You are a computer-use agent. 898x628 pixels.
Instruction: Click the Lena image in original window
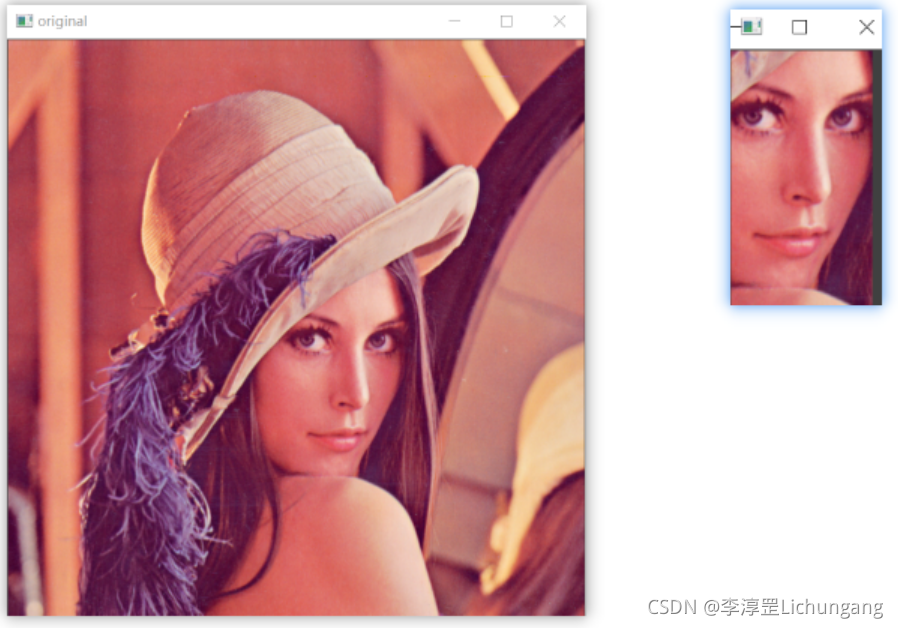pos(296,327)
